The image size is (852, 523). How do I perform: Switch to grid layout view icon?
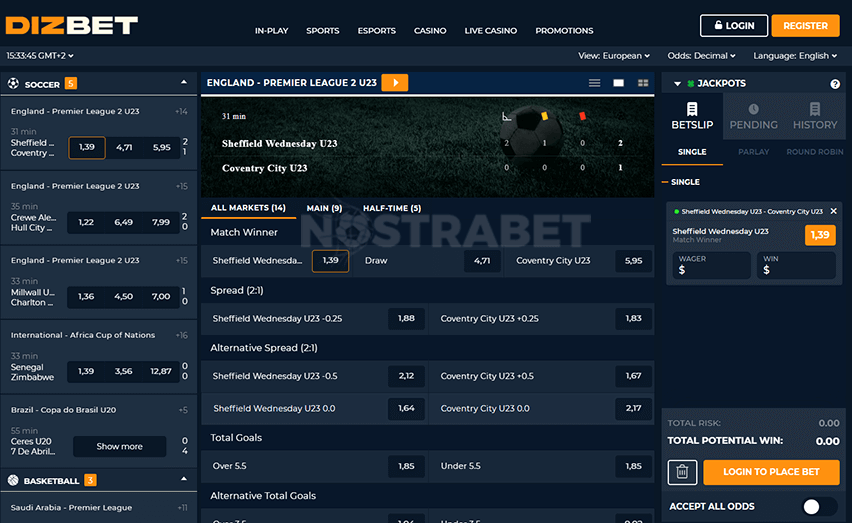point(643,83)
